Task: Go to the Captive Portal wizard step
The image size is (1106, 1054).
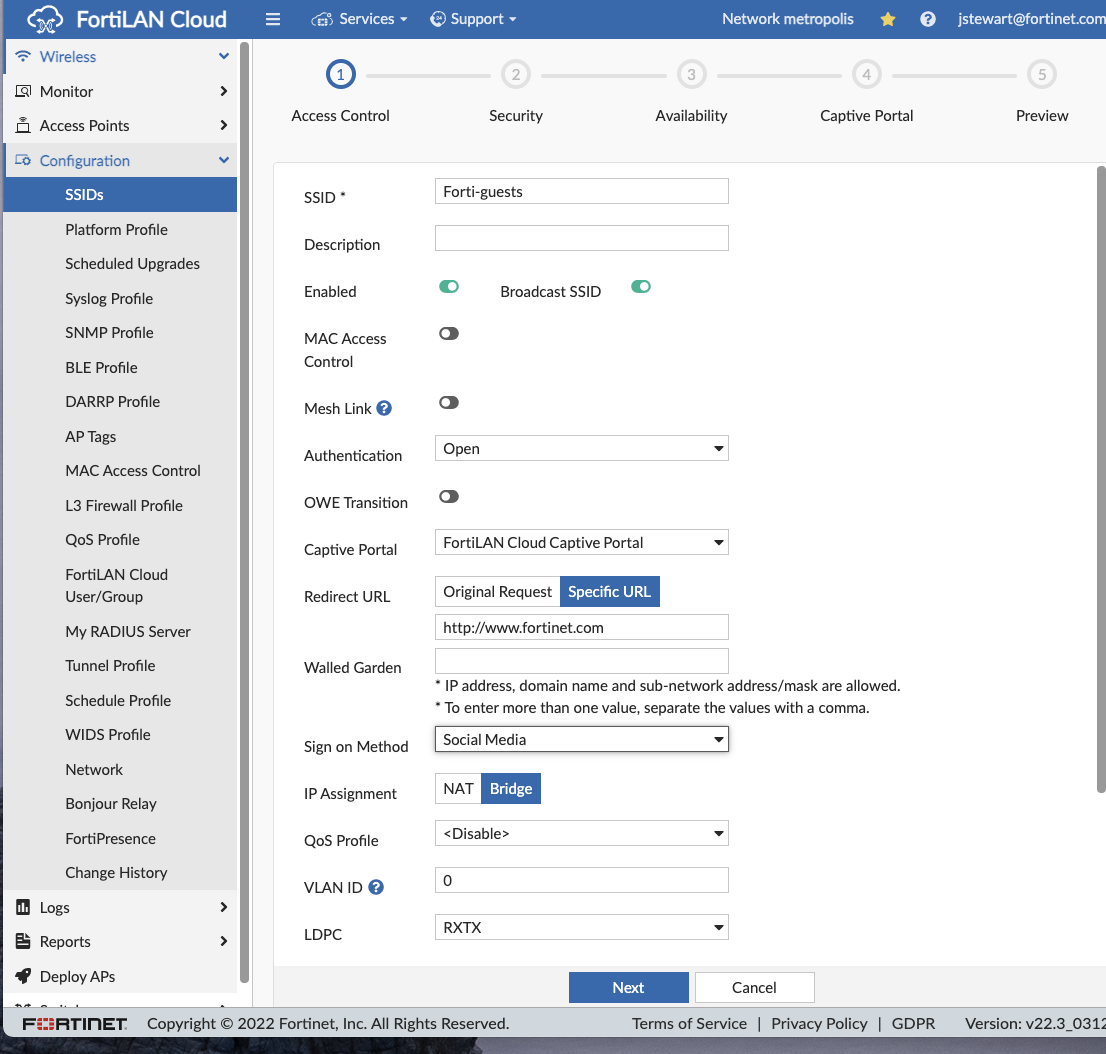Action: (866, 74)
